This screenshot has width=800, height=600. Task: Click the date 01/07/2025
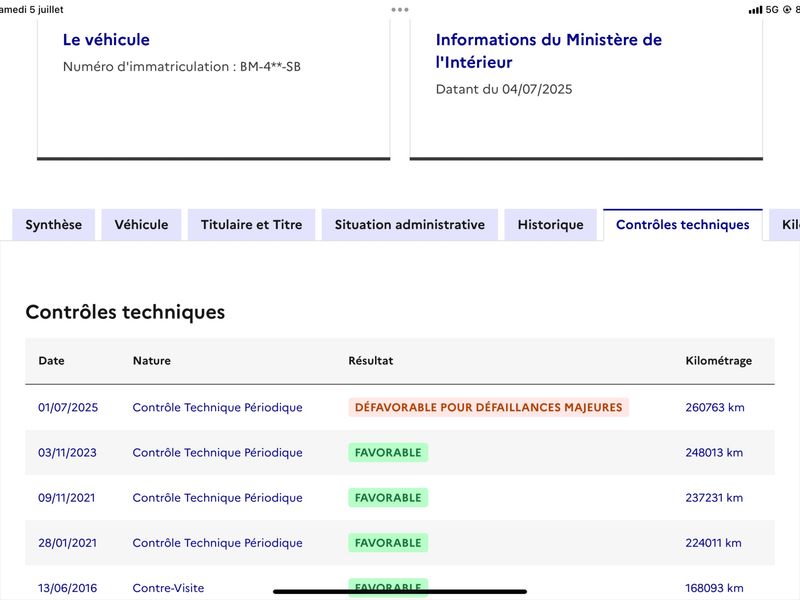click(68, 408)
